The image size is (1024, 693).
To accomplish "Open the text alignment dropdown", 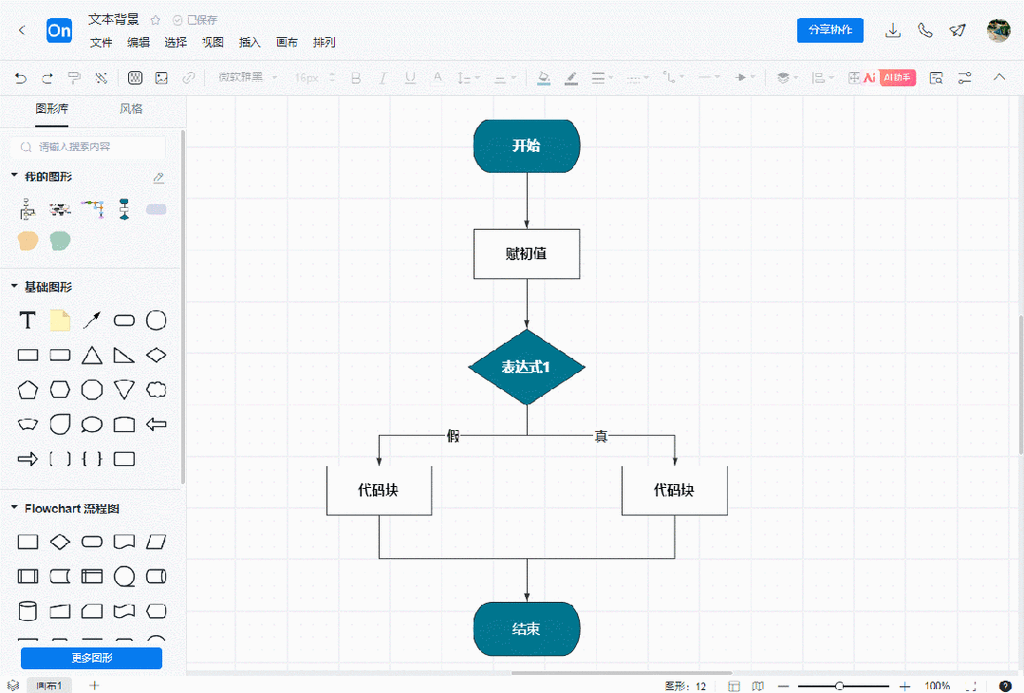I will 505,78.
